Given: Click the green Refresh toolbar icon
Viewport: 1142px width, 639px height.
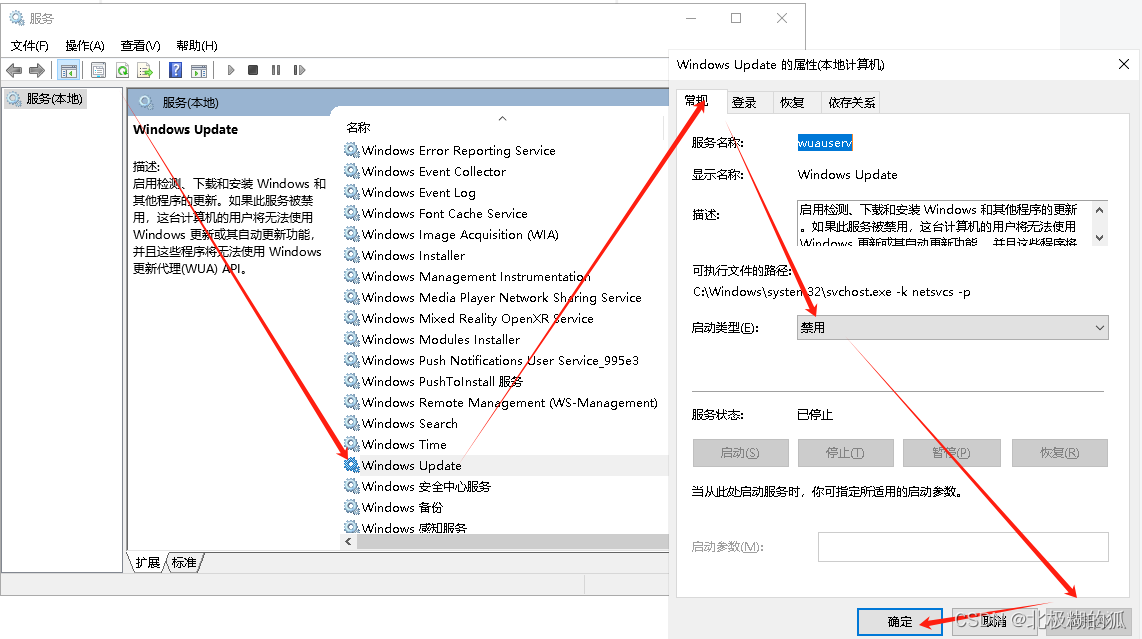Looking at the screenshot, I should (x=122, y=71).
